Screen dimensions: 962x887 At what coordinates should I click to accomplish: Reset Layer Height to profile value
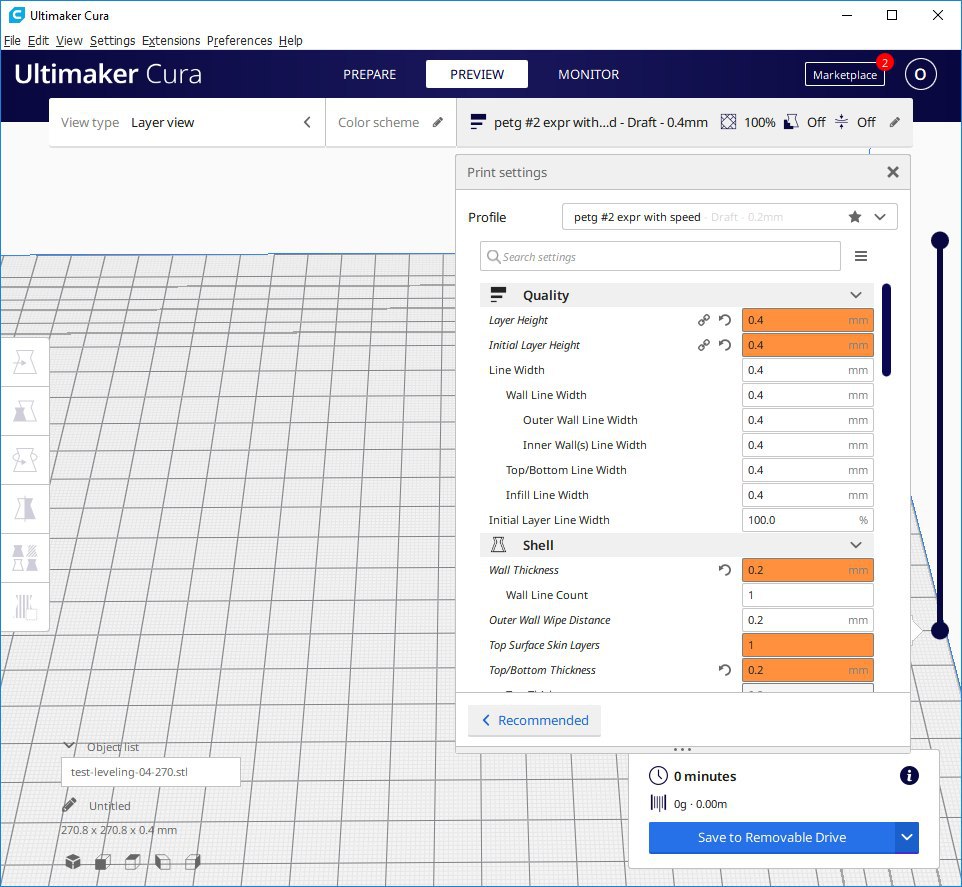point(725,320)
